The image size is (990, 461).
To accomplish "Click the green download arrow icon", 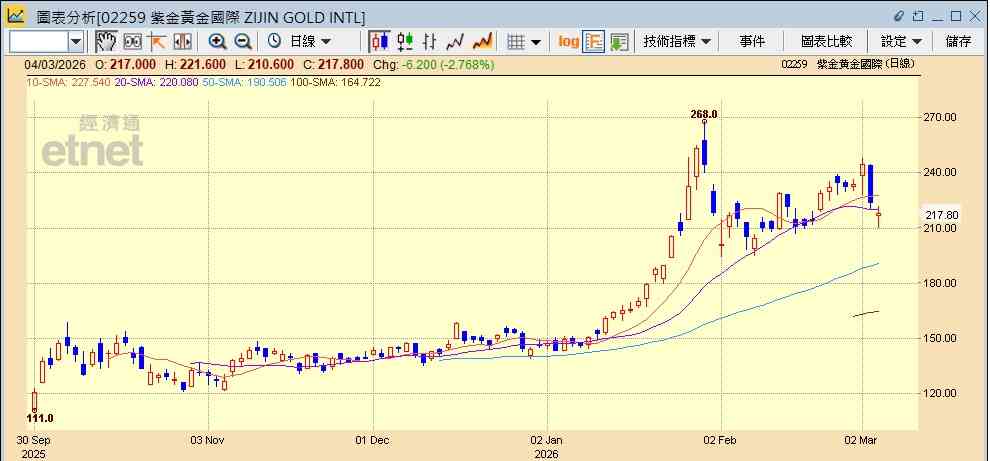I will (x=619, y=42).
